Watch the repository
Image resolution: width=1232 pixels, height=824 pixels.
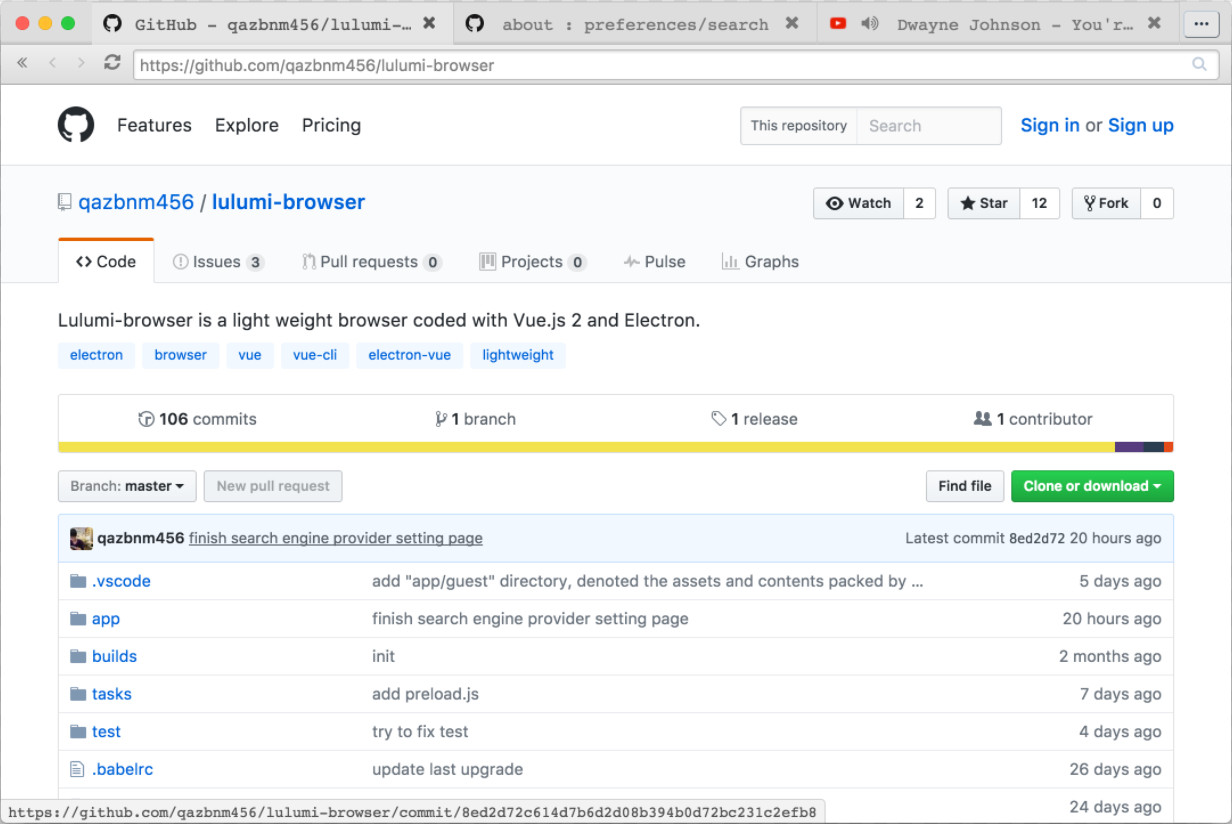858,203
